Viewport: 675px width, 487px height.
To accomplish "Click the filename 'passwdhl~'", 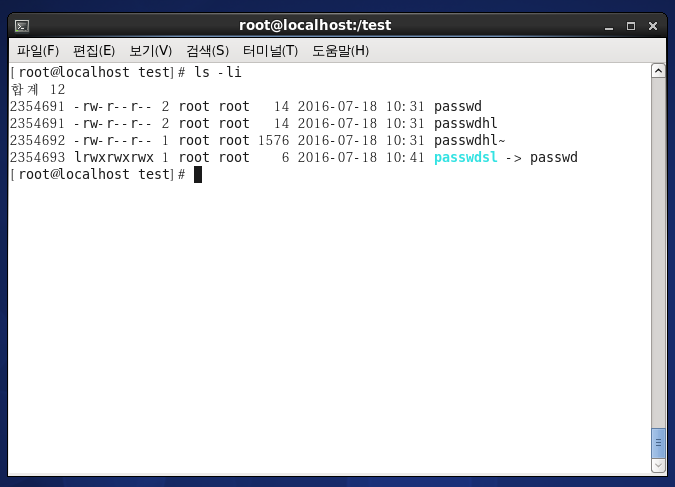I will (470, 140).
